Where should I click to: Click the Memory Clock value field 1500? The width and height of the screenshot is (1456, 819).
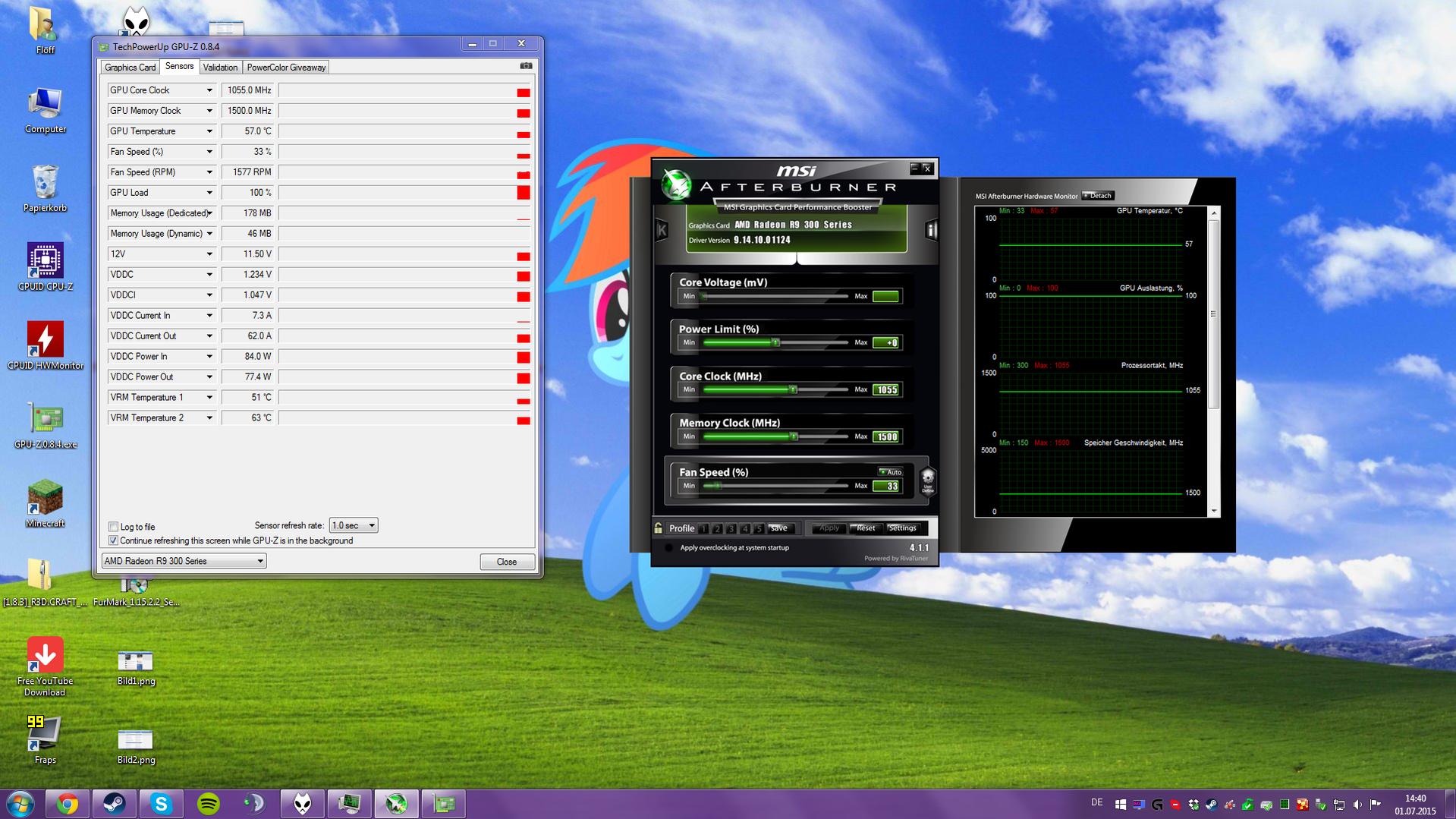click(886, 436)
